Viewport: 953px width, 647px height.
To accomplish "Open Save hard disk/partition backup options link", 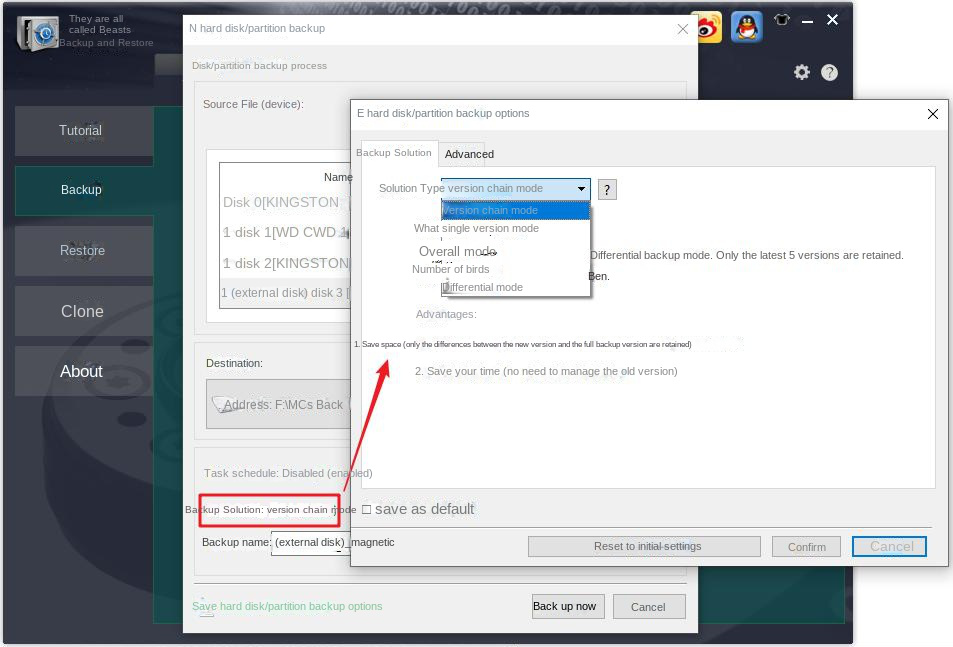I will [287, 606].
